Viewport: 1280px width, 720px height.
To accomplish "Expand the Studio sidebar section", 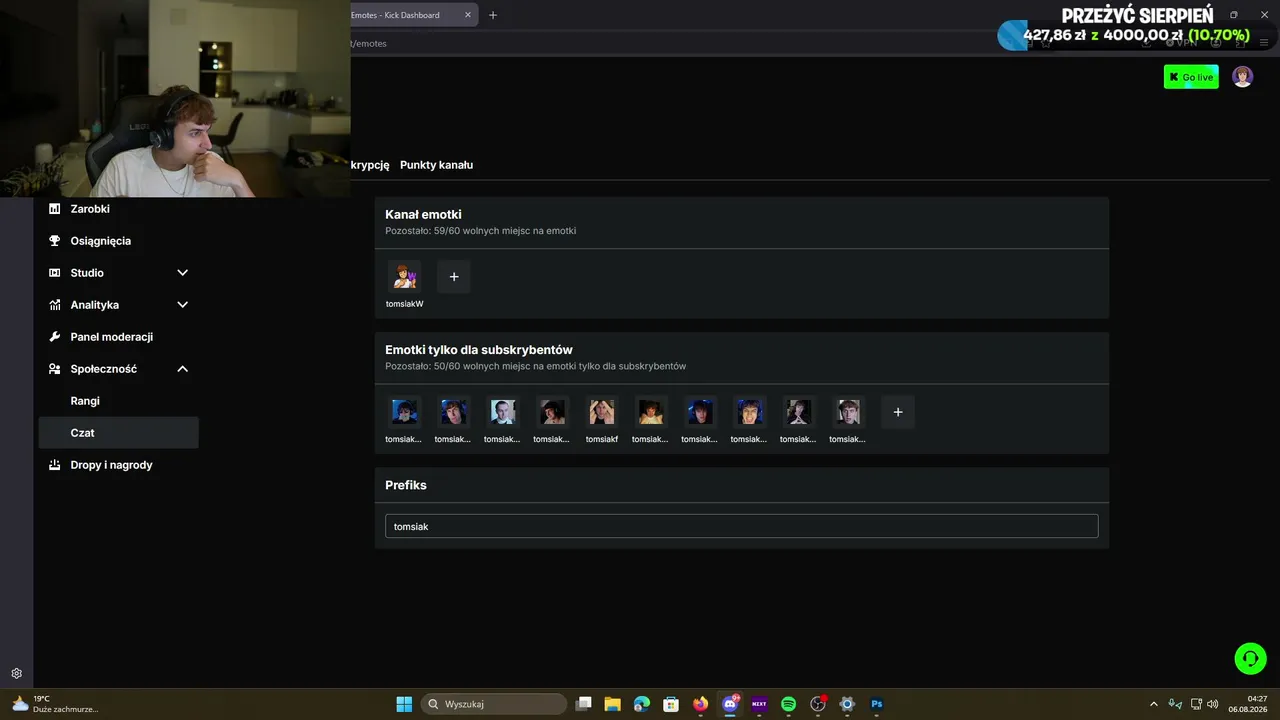I will click(x=183, y=273).
